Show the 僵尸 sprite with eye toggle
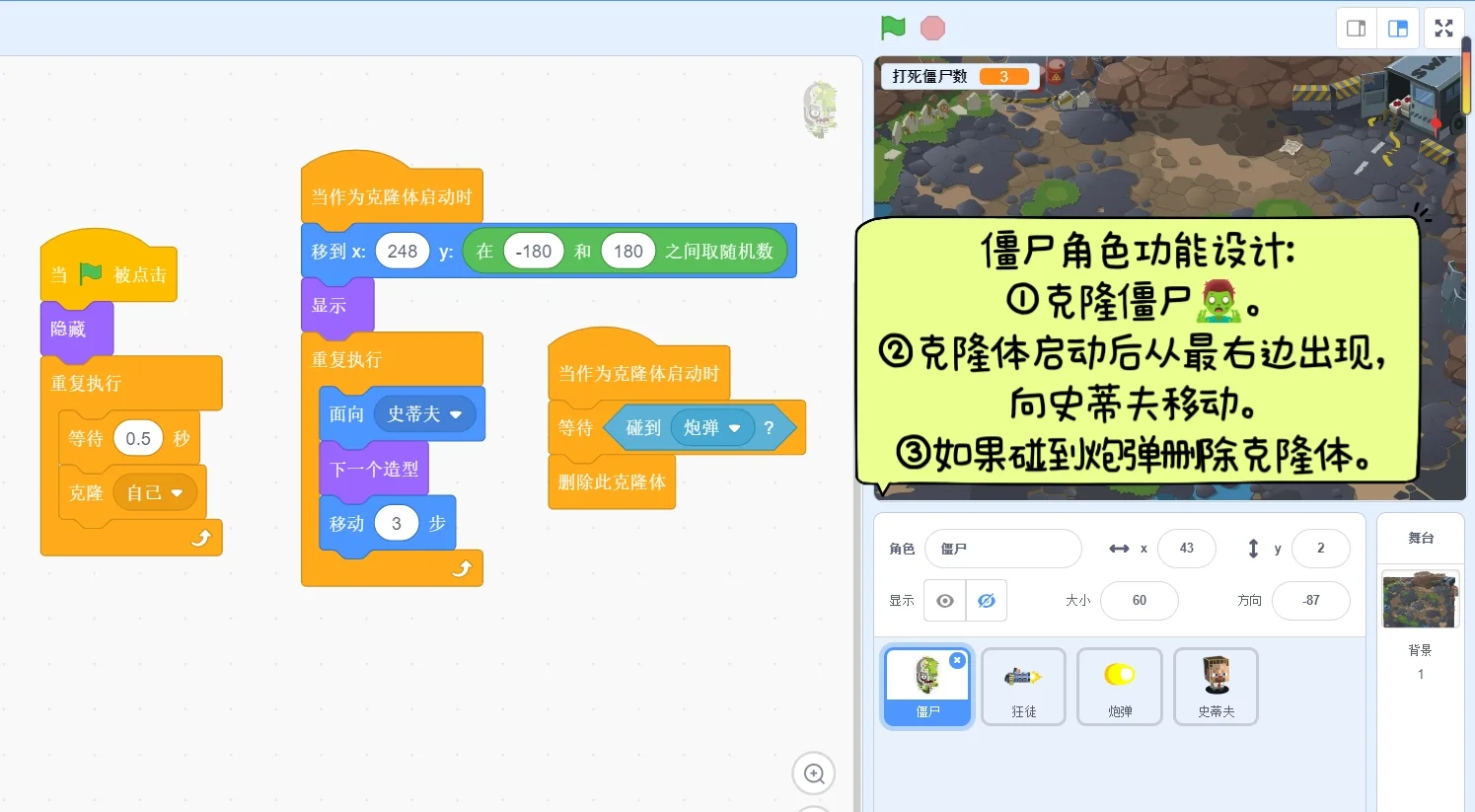This screenshot has height=812, width=1475. click(x=944, y=600)
